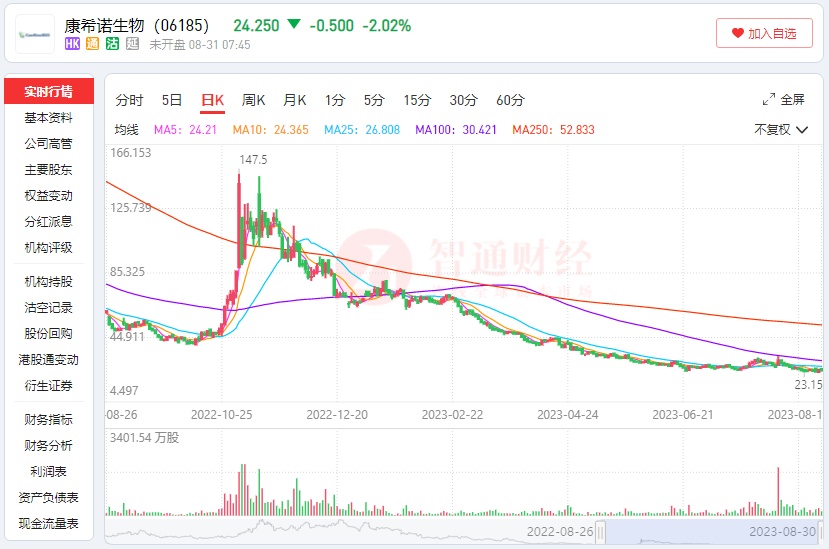The height and width of the screenshot is (549, 829).
Task: Open 机构持股 sidebar item
Action: (x=49, y=281)
